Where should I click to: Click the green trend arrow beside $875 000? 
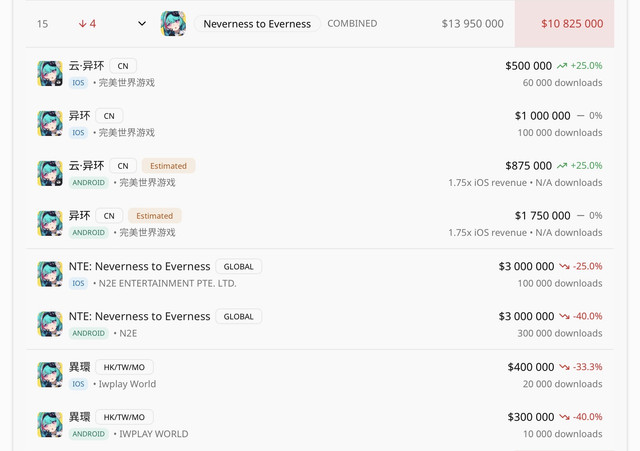(x=562, y=166)
